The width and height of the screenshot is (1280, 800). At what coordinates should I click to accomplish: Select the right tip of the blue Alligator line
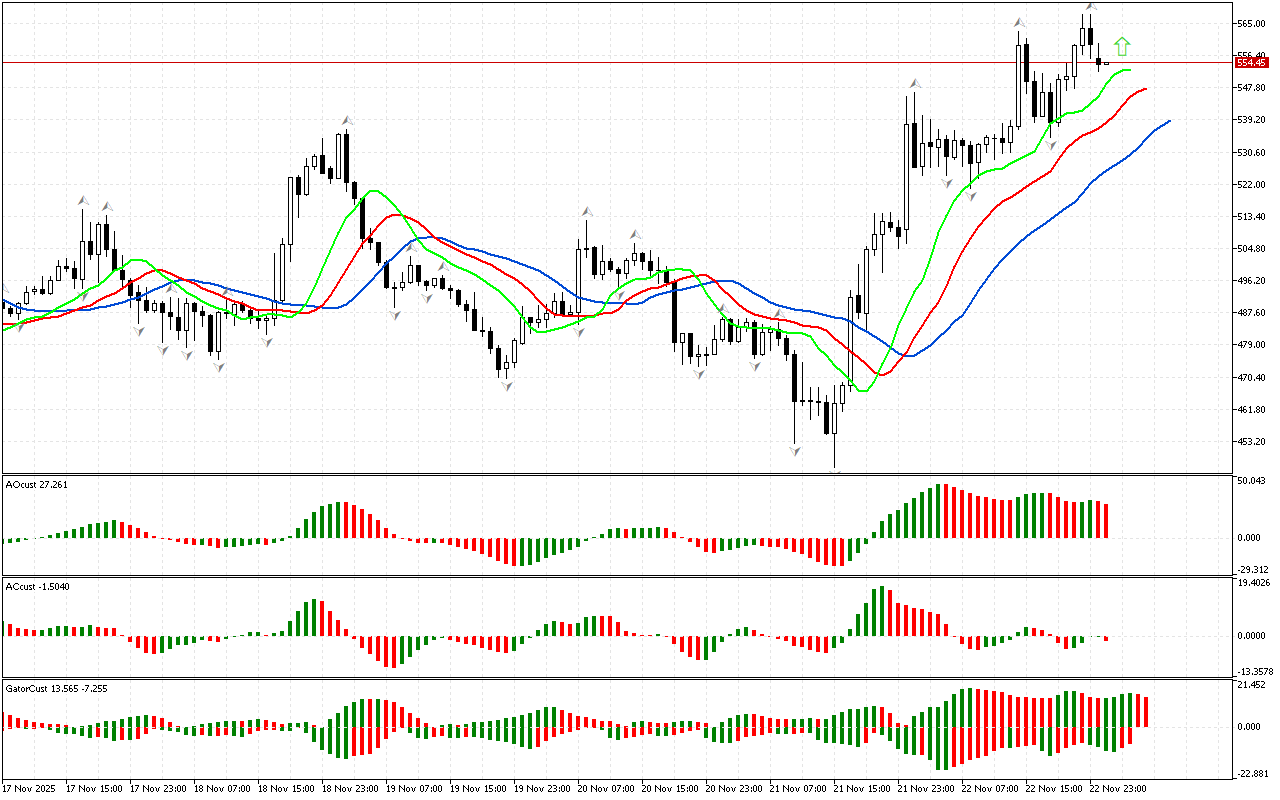1168,121
